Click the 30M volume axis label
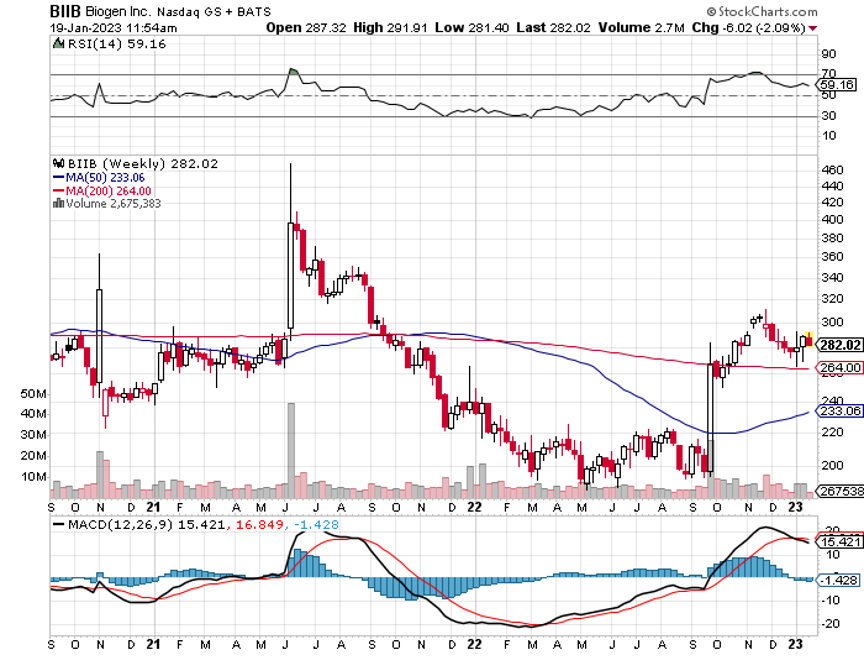864x656 pixels. (34, 435)
